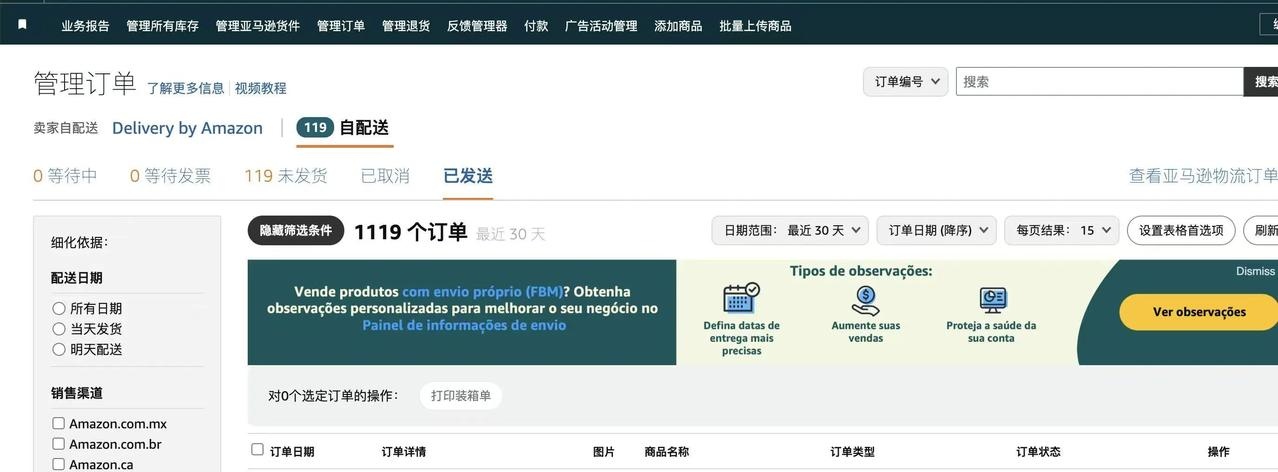
Task: Click the account health monitor icon
Action: pyautogui.click(x=992, y=299)
